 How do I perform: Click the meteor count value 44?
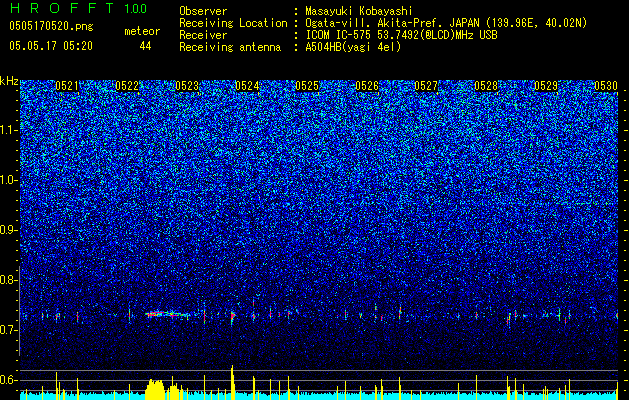coord(145,46)
